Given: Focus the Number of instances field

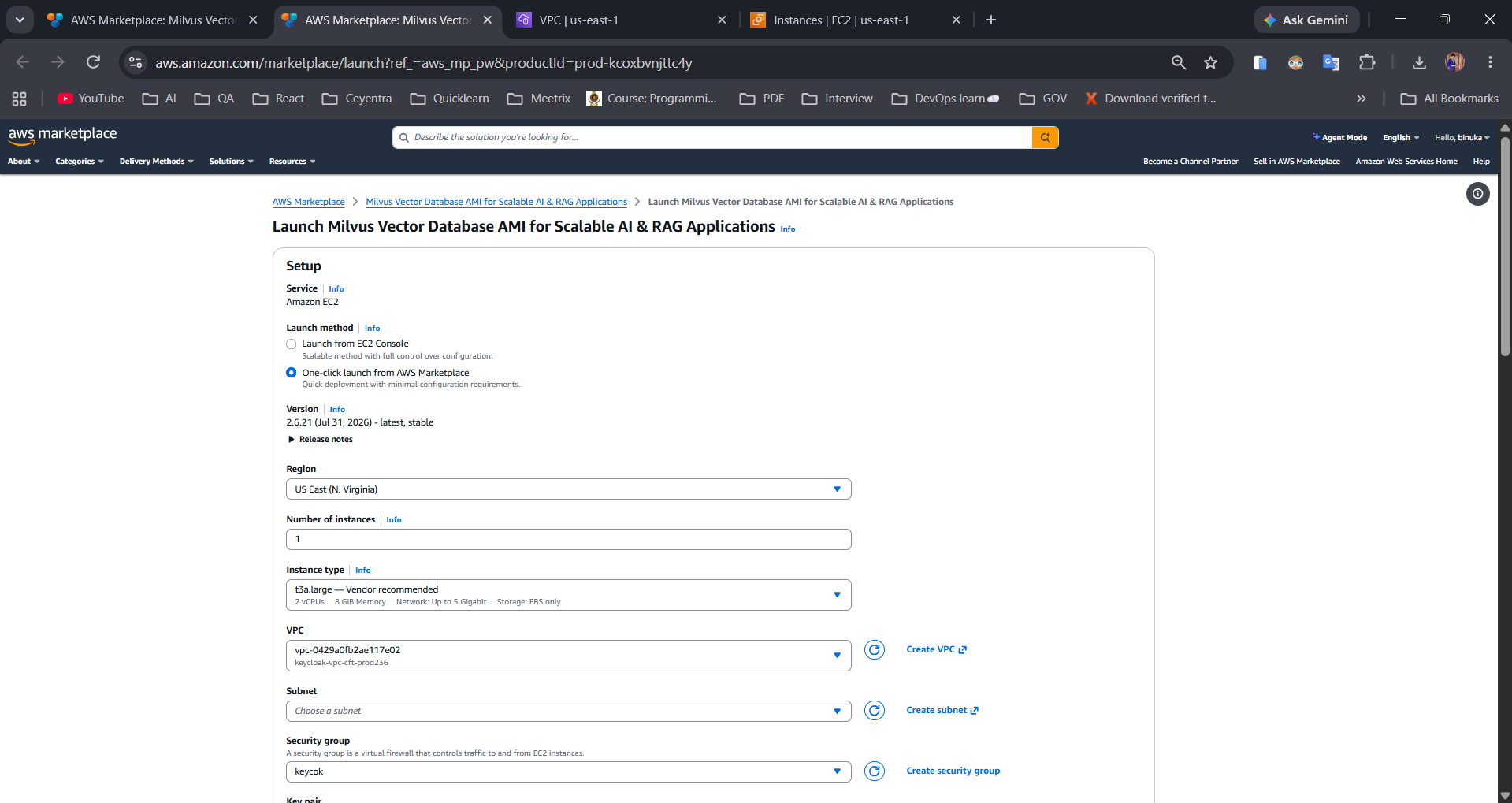Looking at the screenshot, I should (x=568, y=540).
